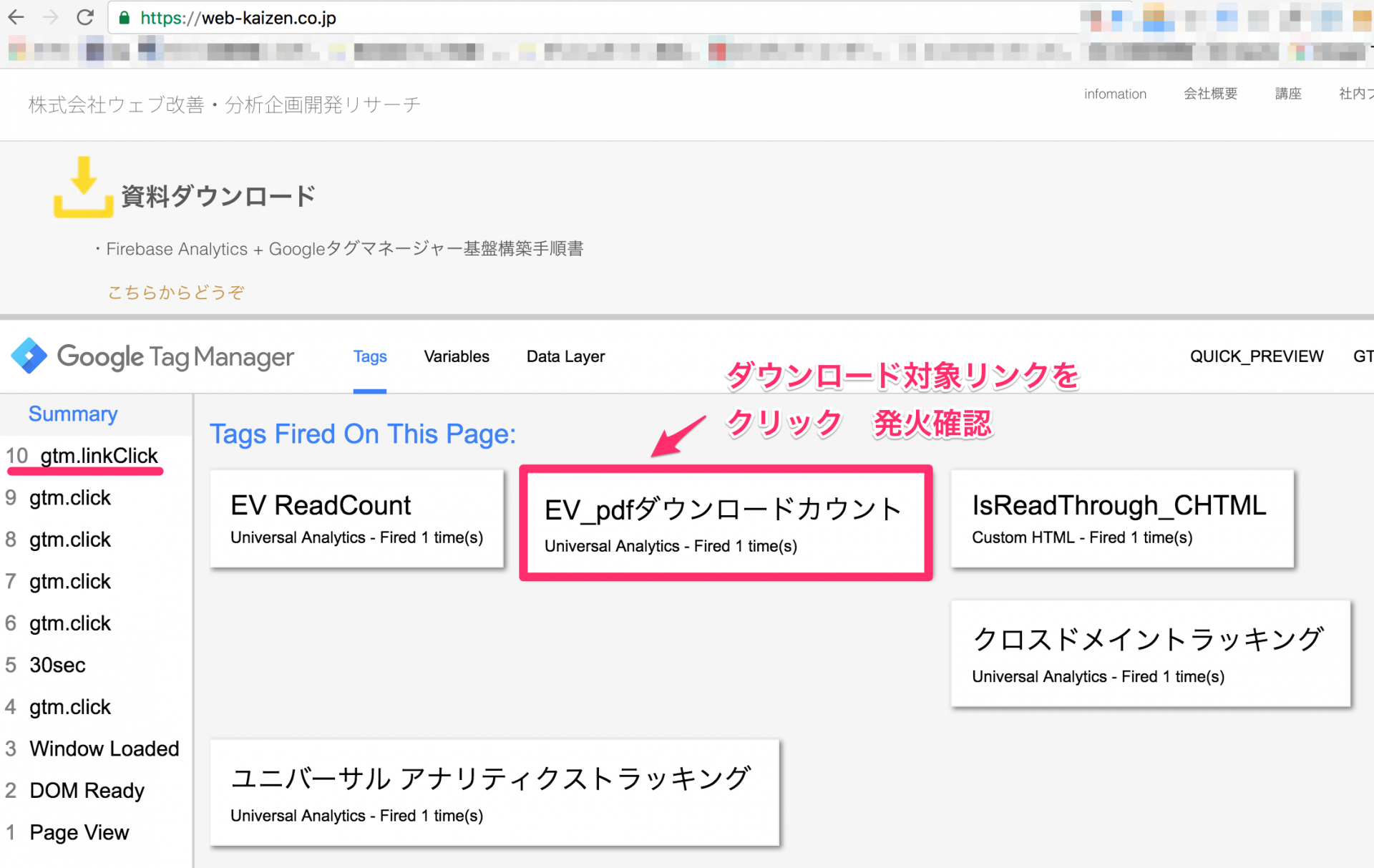The image size is (1374, 868).
Task: Open the クロスドメイントラッキング tag card
Action: point(1150,654)
